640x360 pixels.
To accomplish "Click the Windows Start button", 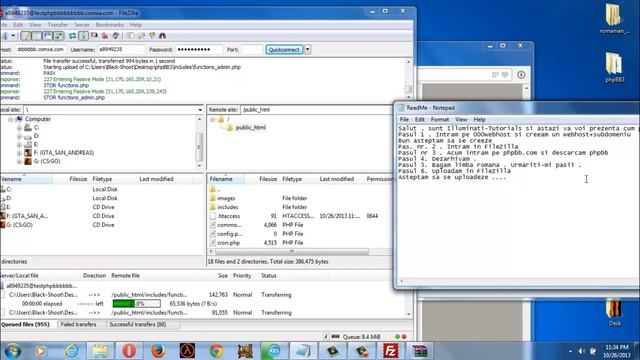I will [13, 351].
